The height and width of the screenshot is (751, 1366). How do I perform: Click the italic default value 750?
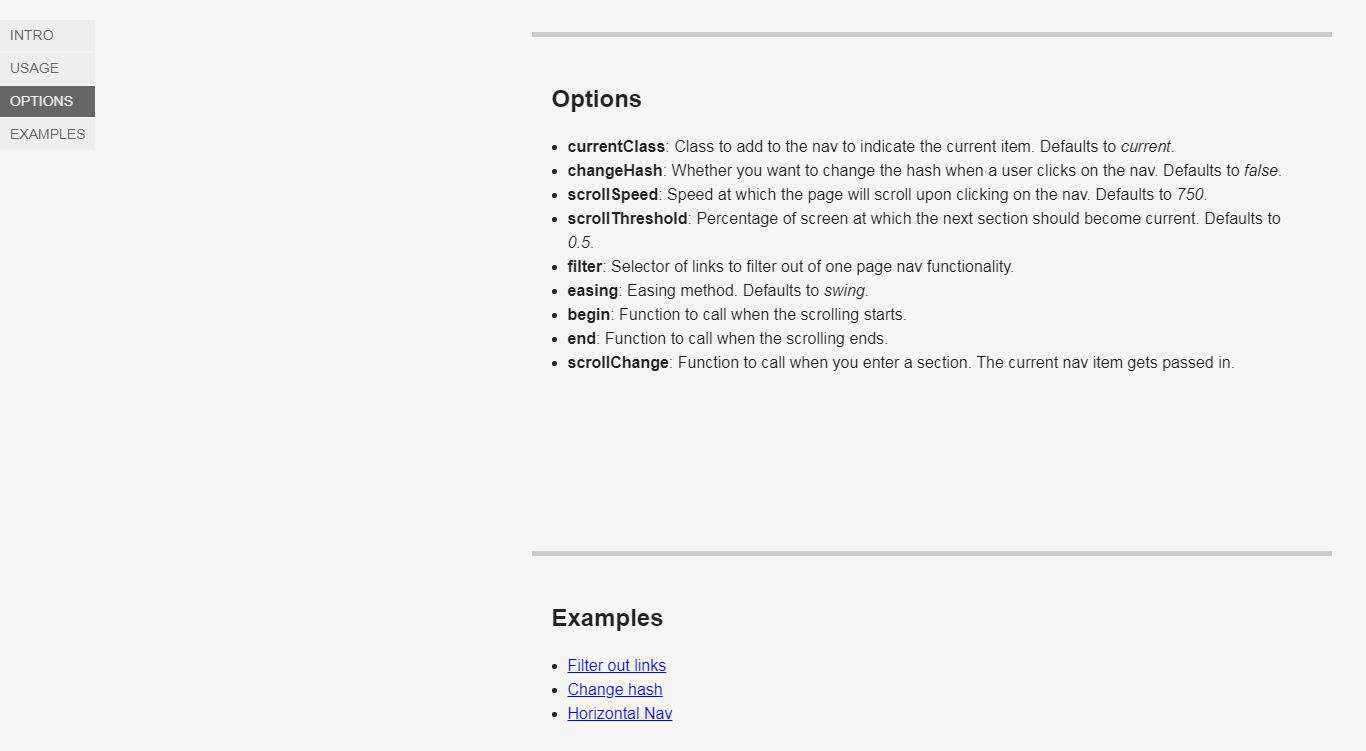coord(1190,194)
